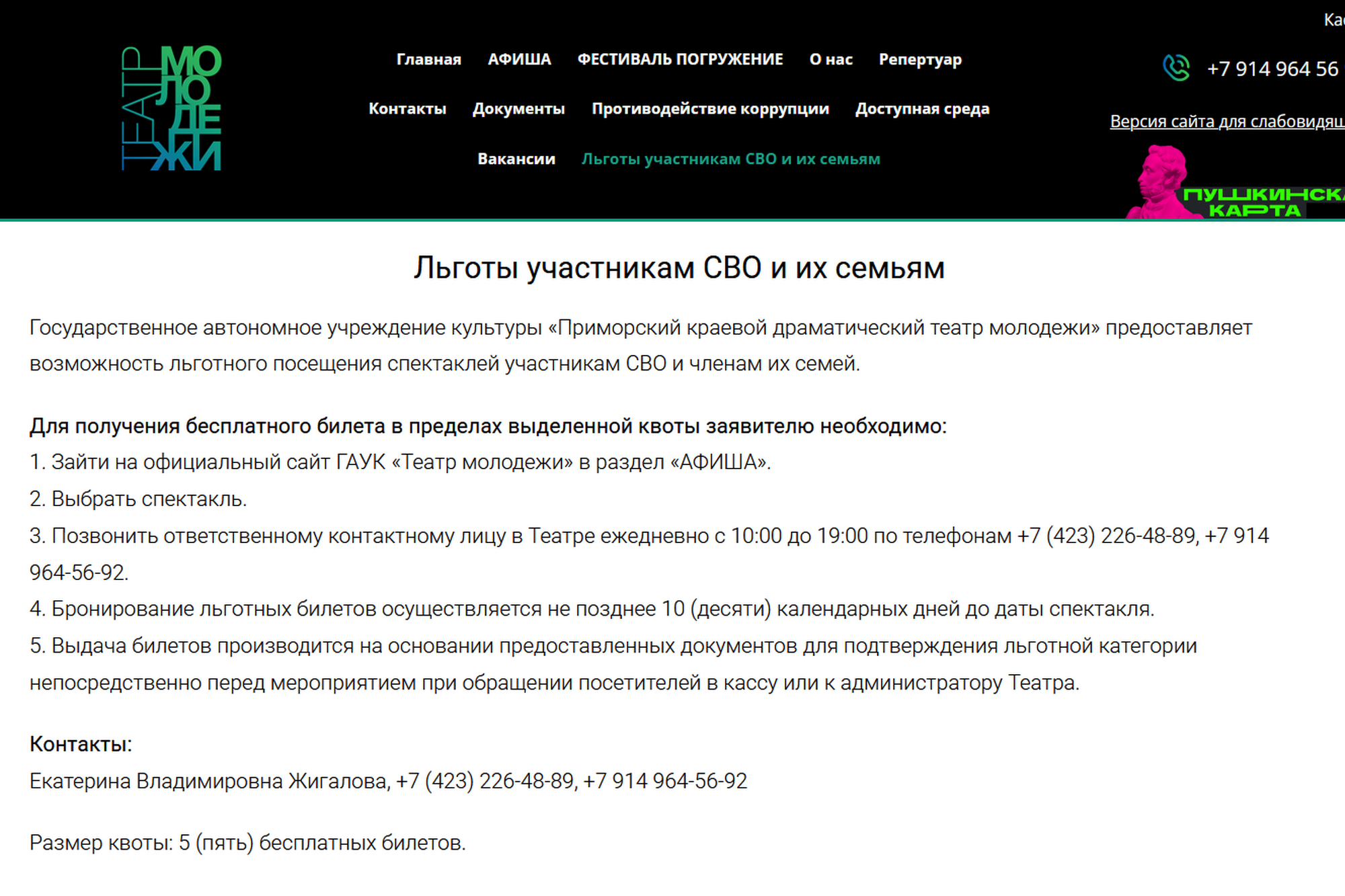Click the header phone number +7 914 964
Image resolution: width=1345 pixels, height=896 pixels.
pyautogui.click(x=1272, y=69)
